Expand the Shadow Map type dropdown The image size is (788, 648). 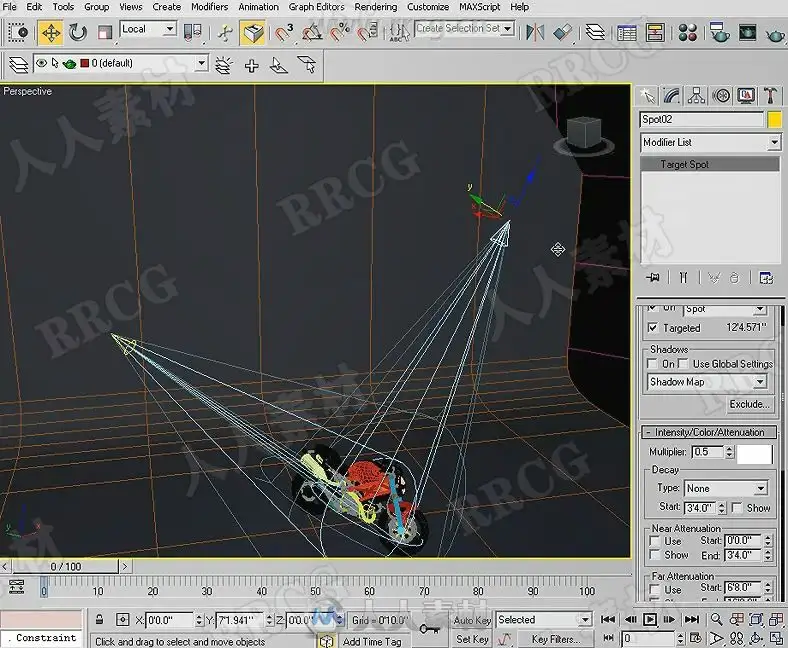point(708,382)
